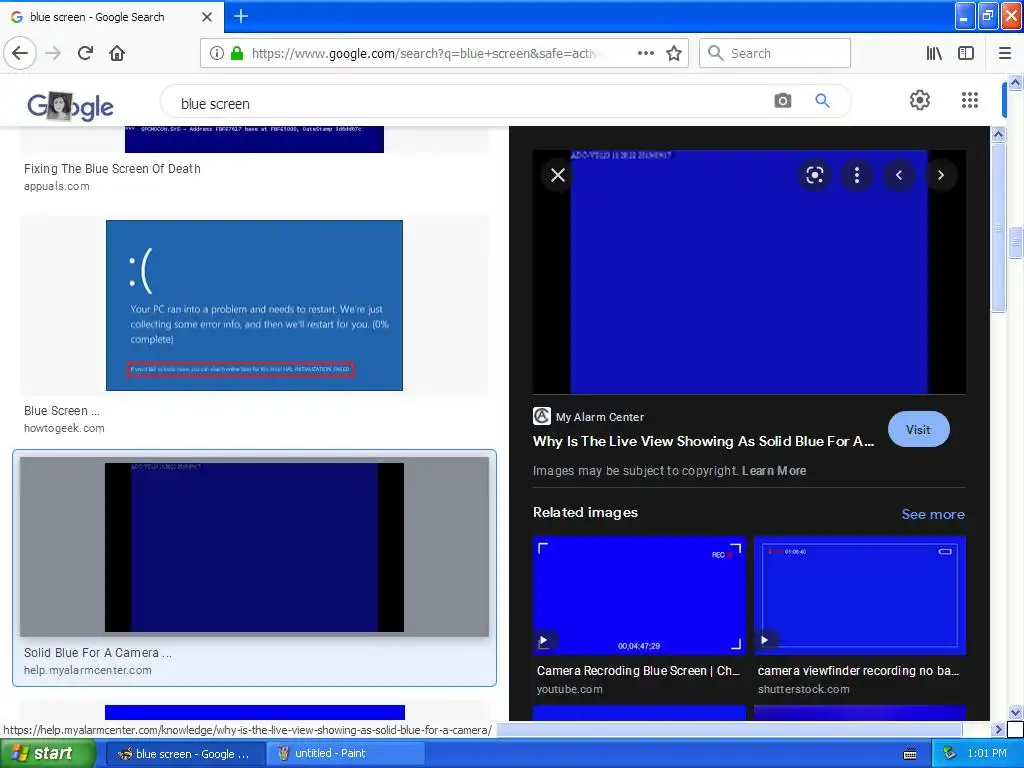Toggle the sidebar view icon
Screen dimensions: 1024x768
click(x=966, y=53)
